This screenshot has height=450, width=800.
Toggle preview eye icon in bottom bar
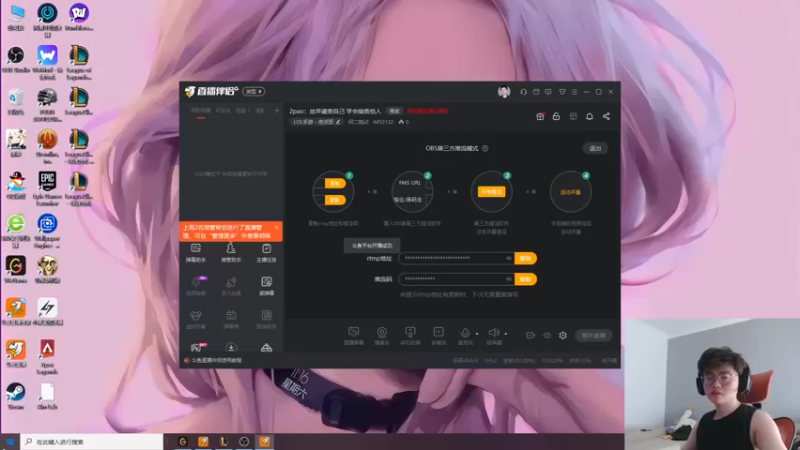547,336
